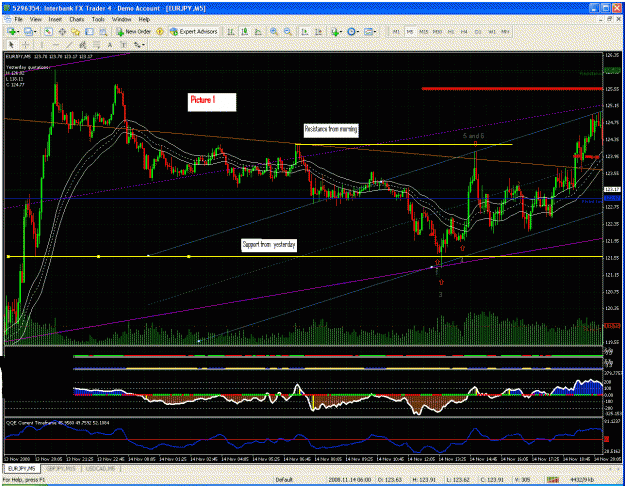
Task: Open the Tools menu
Action: (x=98, y=19)
